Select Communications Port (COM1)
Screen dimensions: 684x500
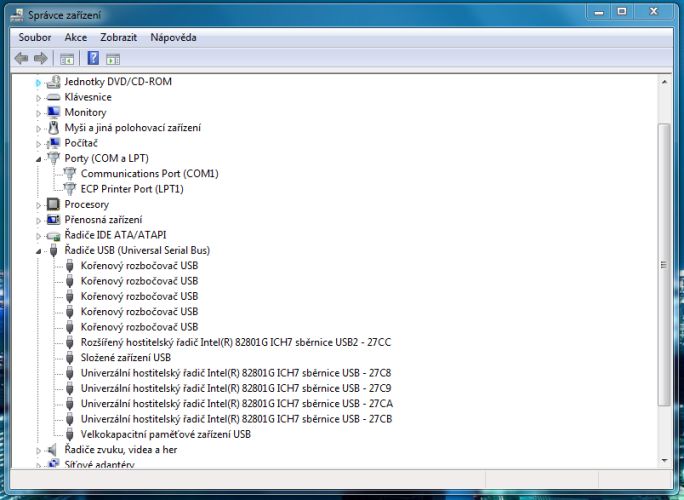point(150,173)
